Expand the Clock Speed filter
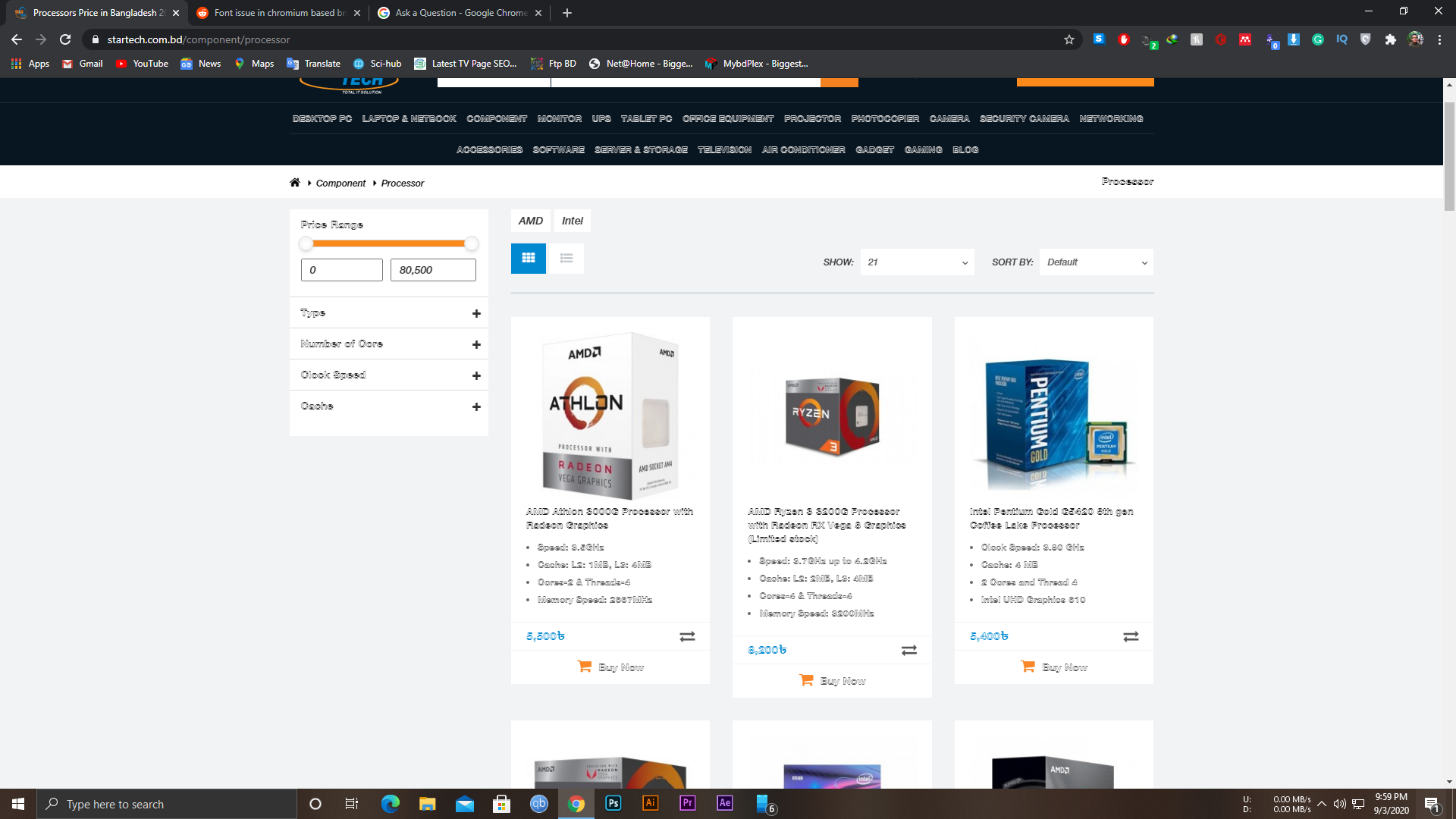 click(476, 374)
